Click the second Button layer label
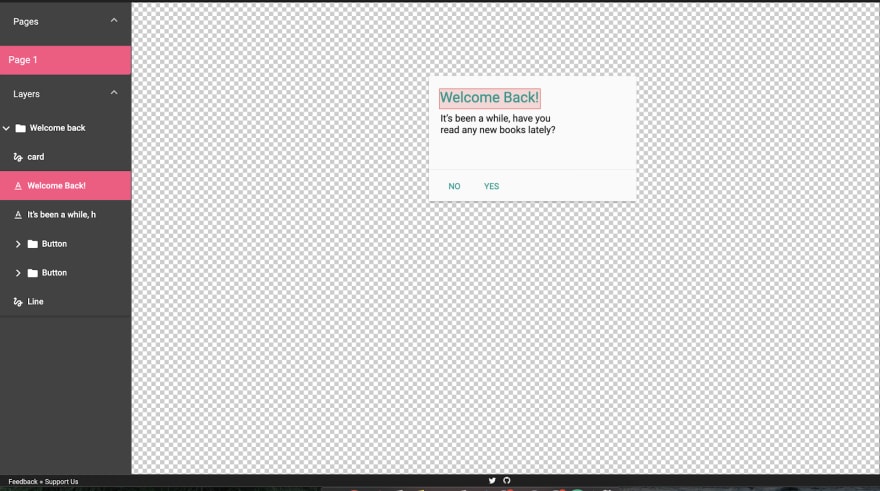Viewport: 880px width, 491px height. point(54,273)
